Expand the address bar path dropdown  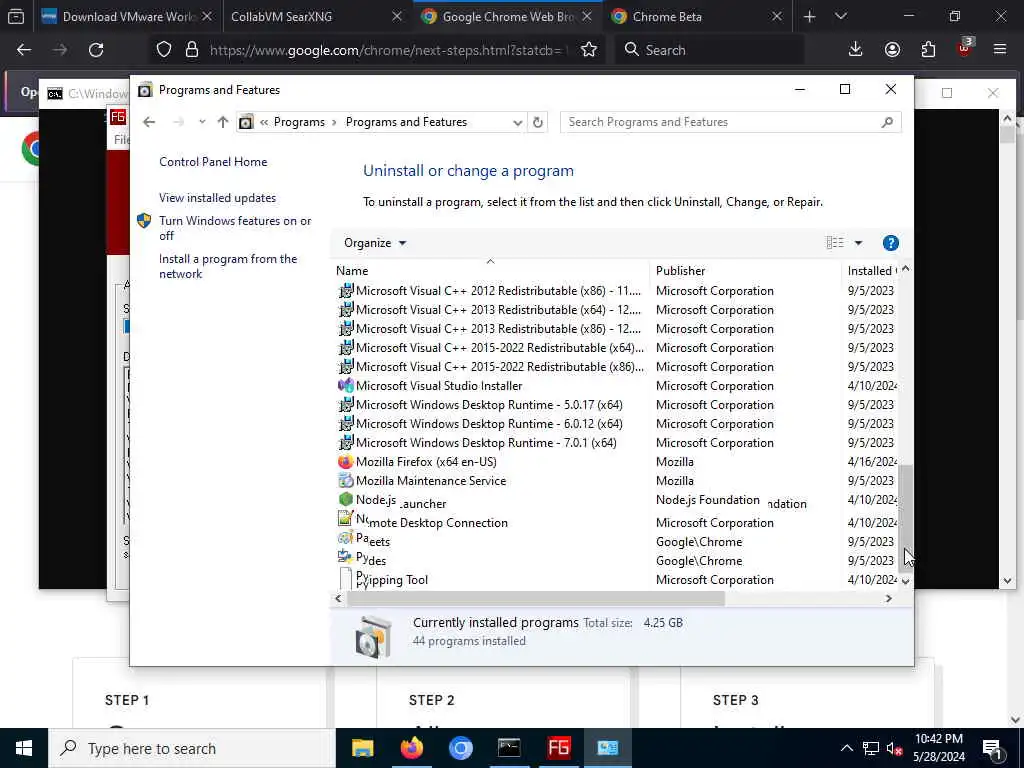pos(517,122)
